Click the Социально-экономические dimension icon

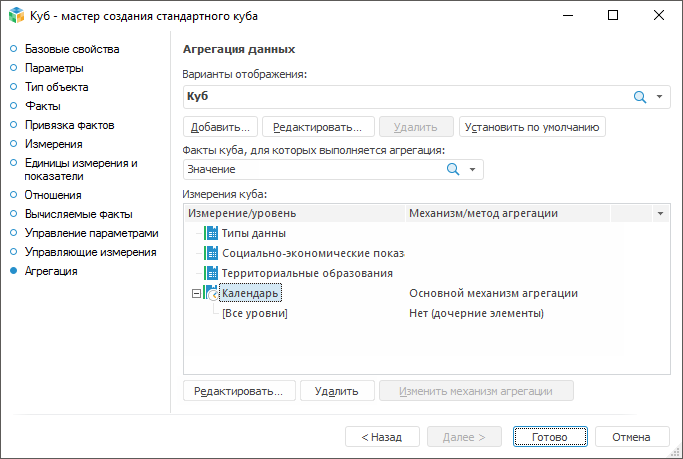[x=211, y=253]
